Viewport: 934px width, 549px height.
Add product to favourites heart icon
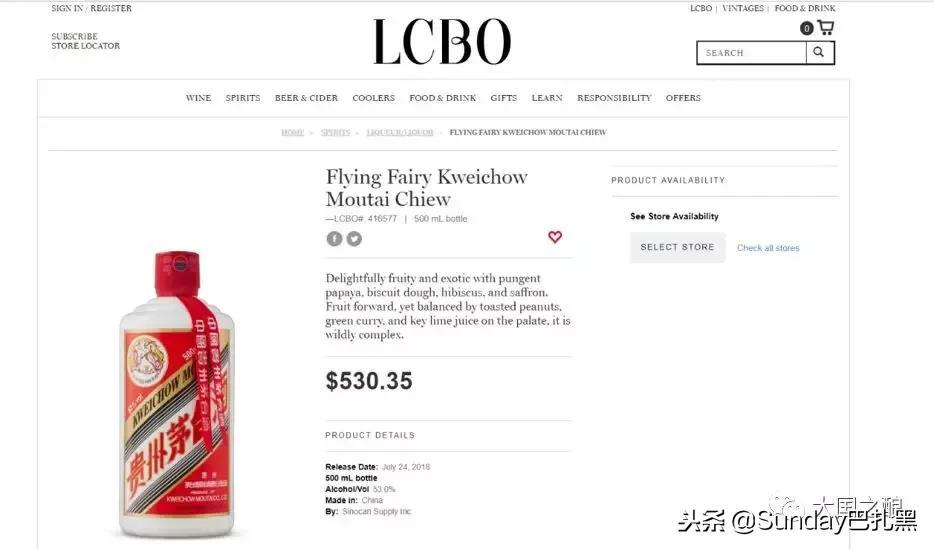555,237
